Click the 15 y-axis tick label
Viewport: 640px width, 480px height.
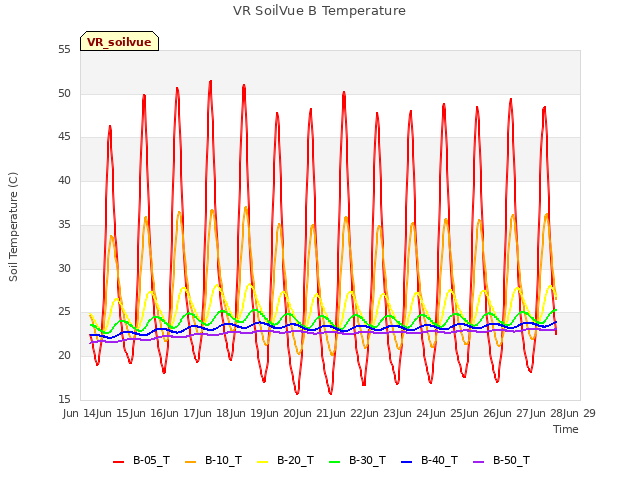tap(64, 400)
